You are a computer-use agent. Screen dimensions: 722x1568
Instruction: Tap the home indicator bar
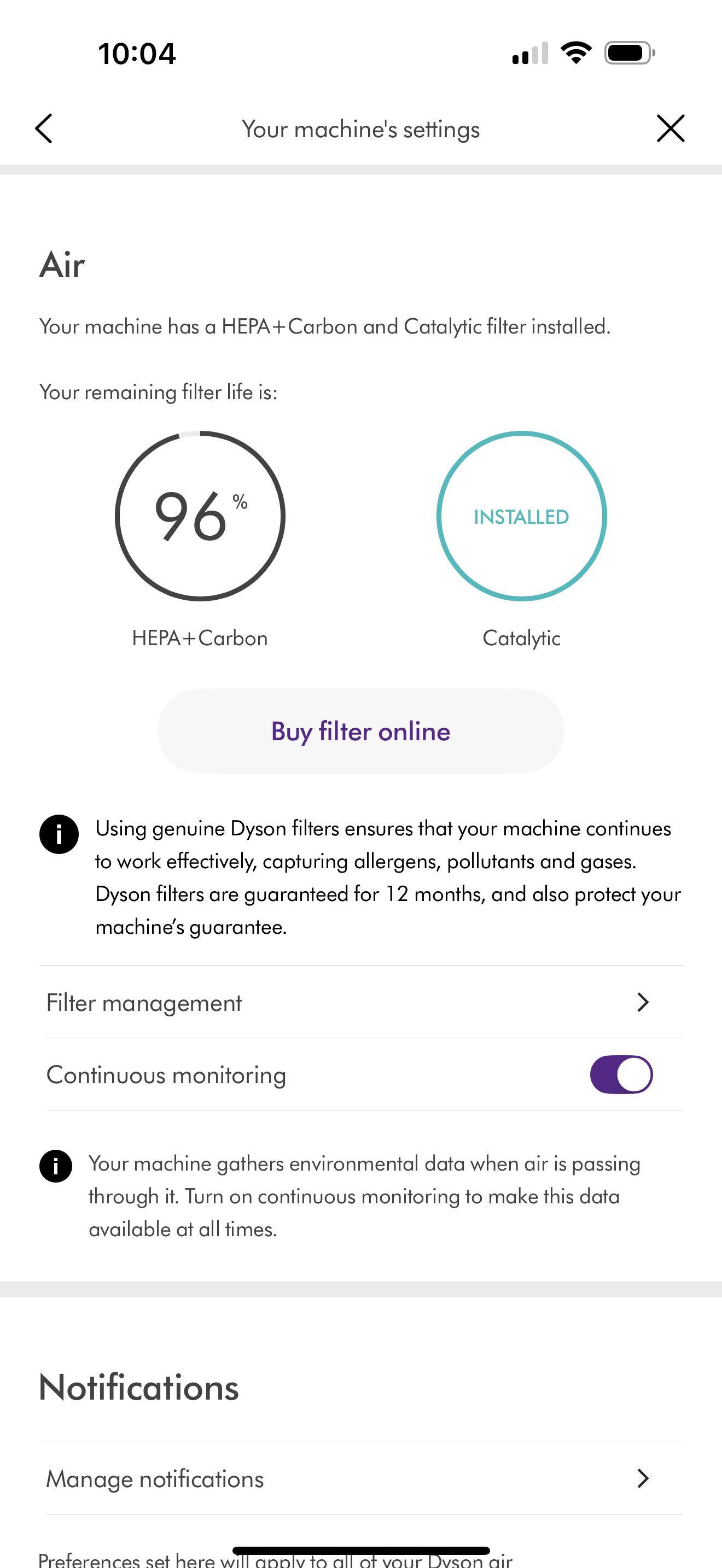coord(361,1551)
